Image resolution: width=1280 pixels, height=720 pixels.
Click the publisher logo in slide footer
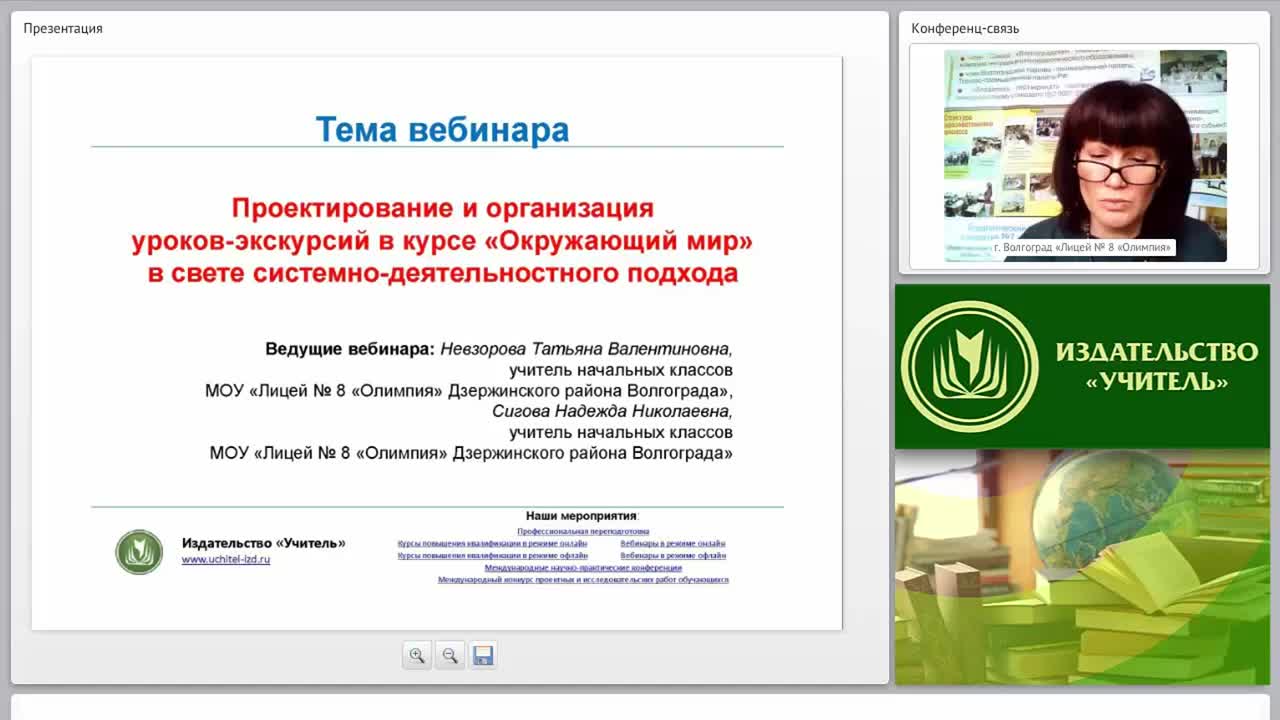tap(139, 552)
